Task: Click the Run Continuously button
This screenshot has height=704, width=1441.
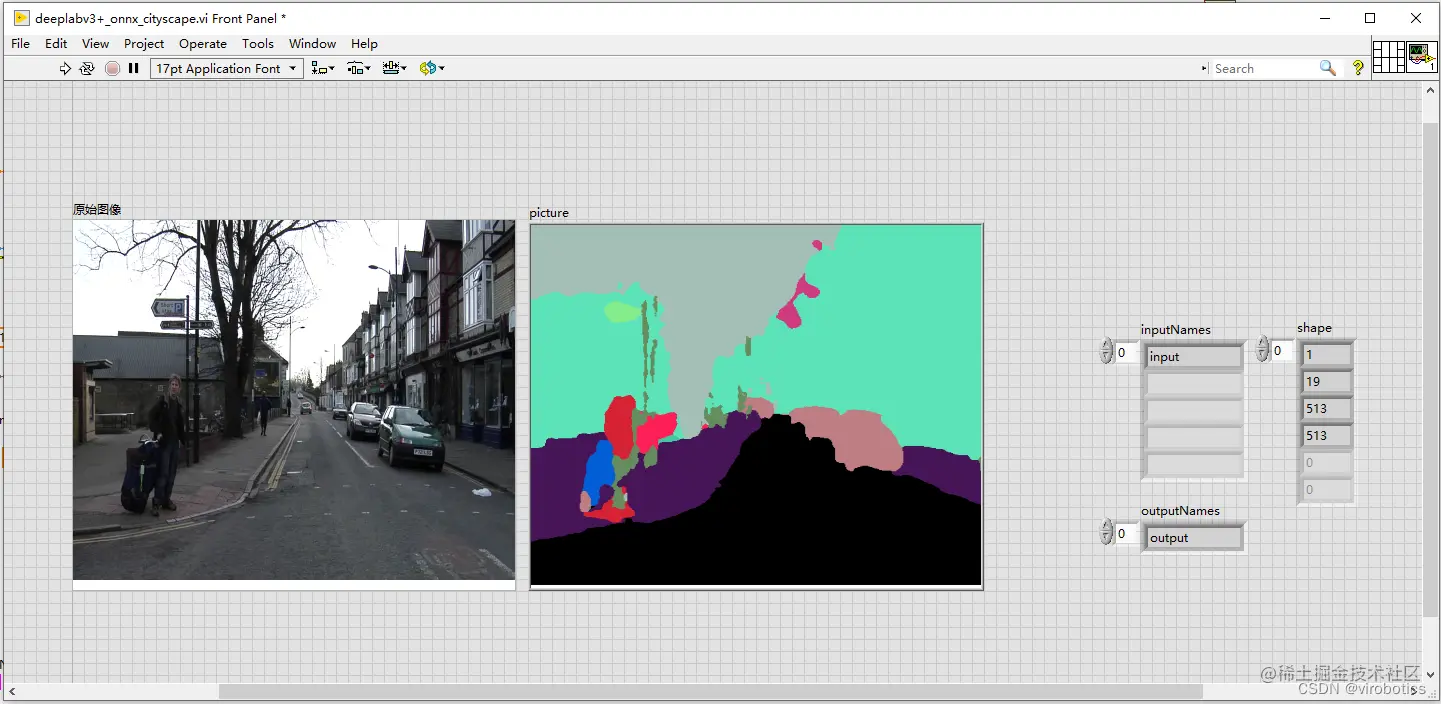Action: pyautogui.click(x=87, y=68)
